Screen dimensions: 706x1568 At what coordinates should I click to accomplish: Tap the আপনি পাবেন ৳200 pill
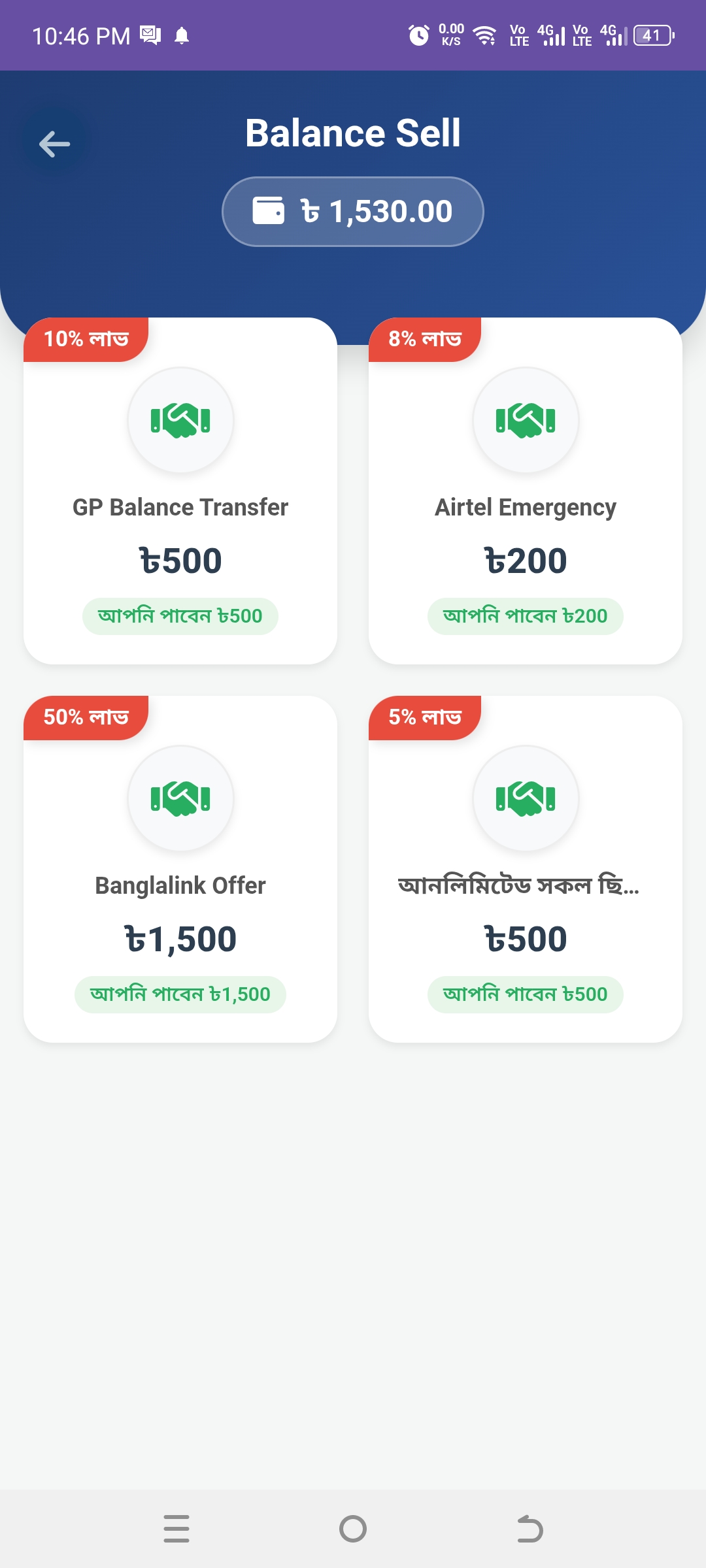pos(526,616)
